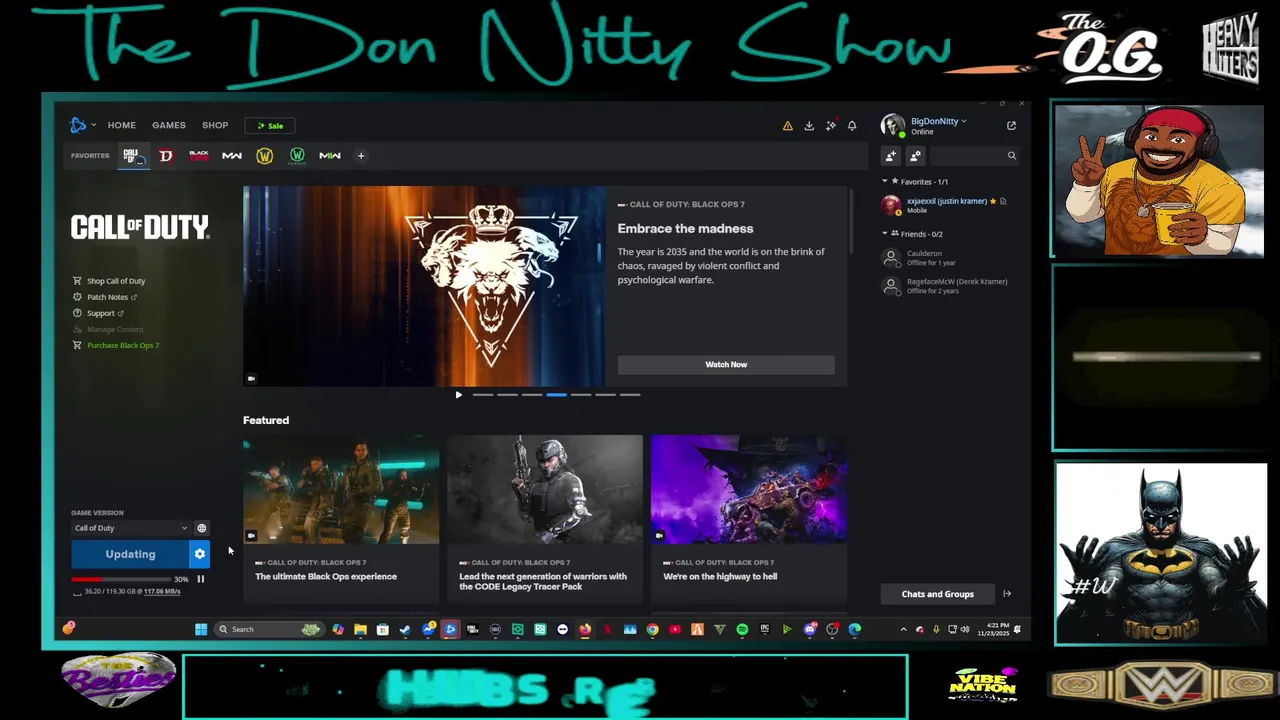The width and height of the screenshot is (1280, 720).
Task: Open the downloads icon in header
Action: (809, 126)
